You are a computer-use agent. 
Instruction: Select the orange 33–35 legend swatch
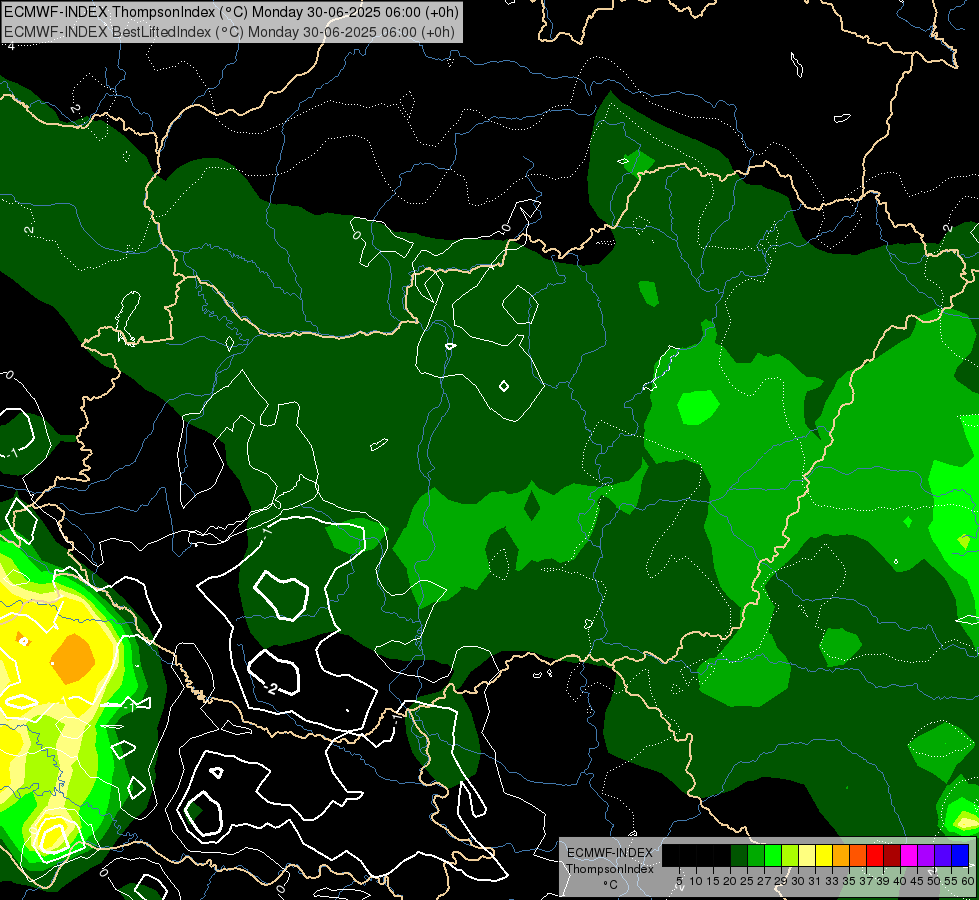[x=841, y=855]
